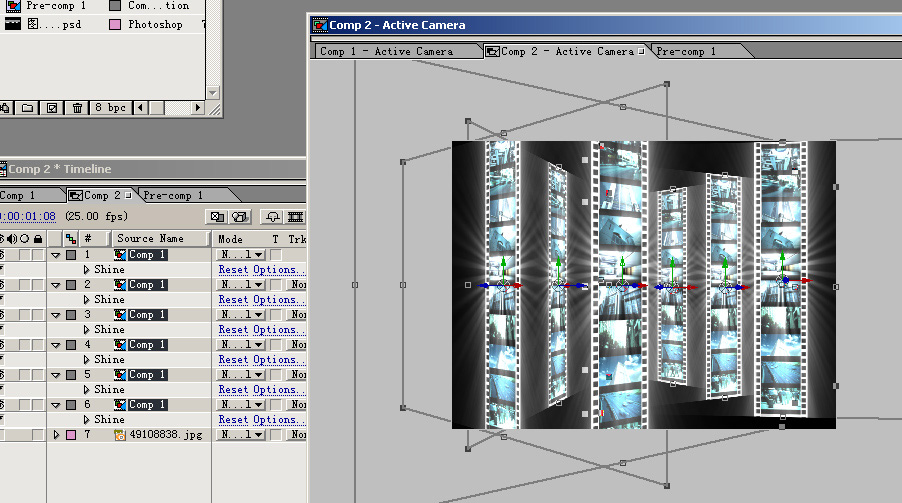Toggle preserve transparency checkbox for layer 5
The image size is (902, 503).
tap(276, 374)
